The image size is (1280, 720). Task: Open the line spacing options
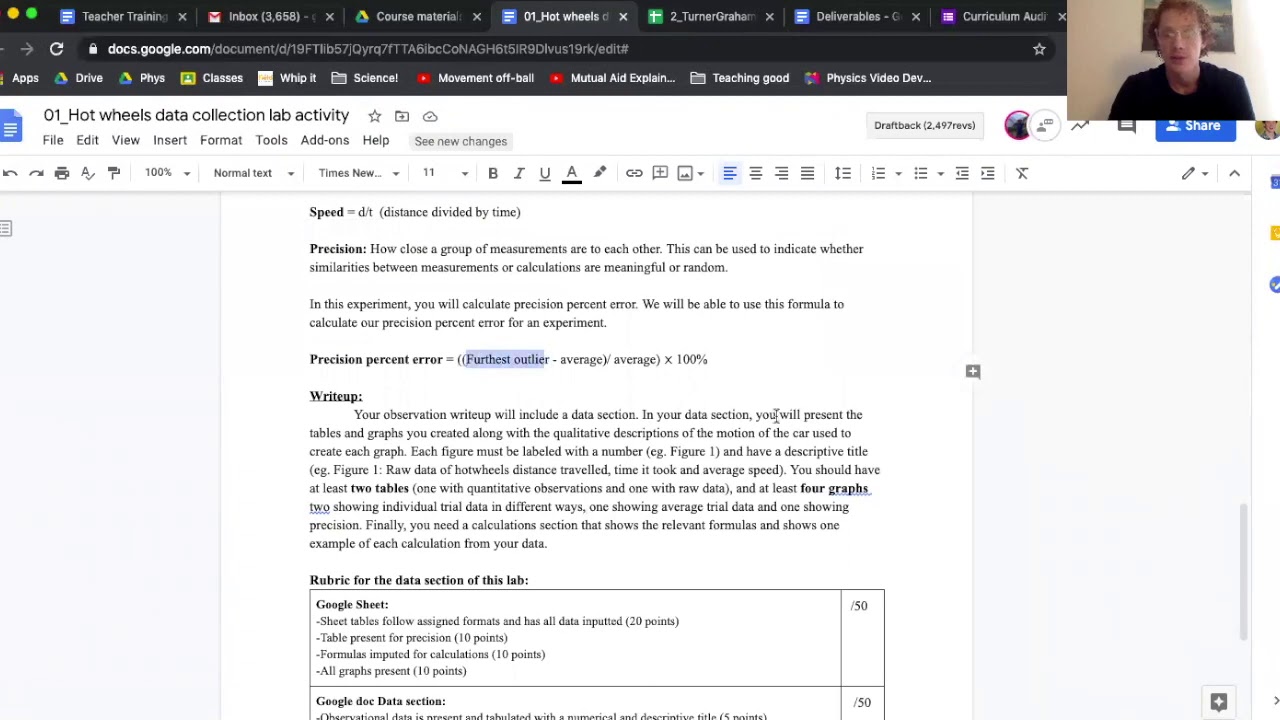[x=843, y=173]
